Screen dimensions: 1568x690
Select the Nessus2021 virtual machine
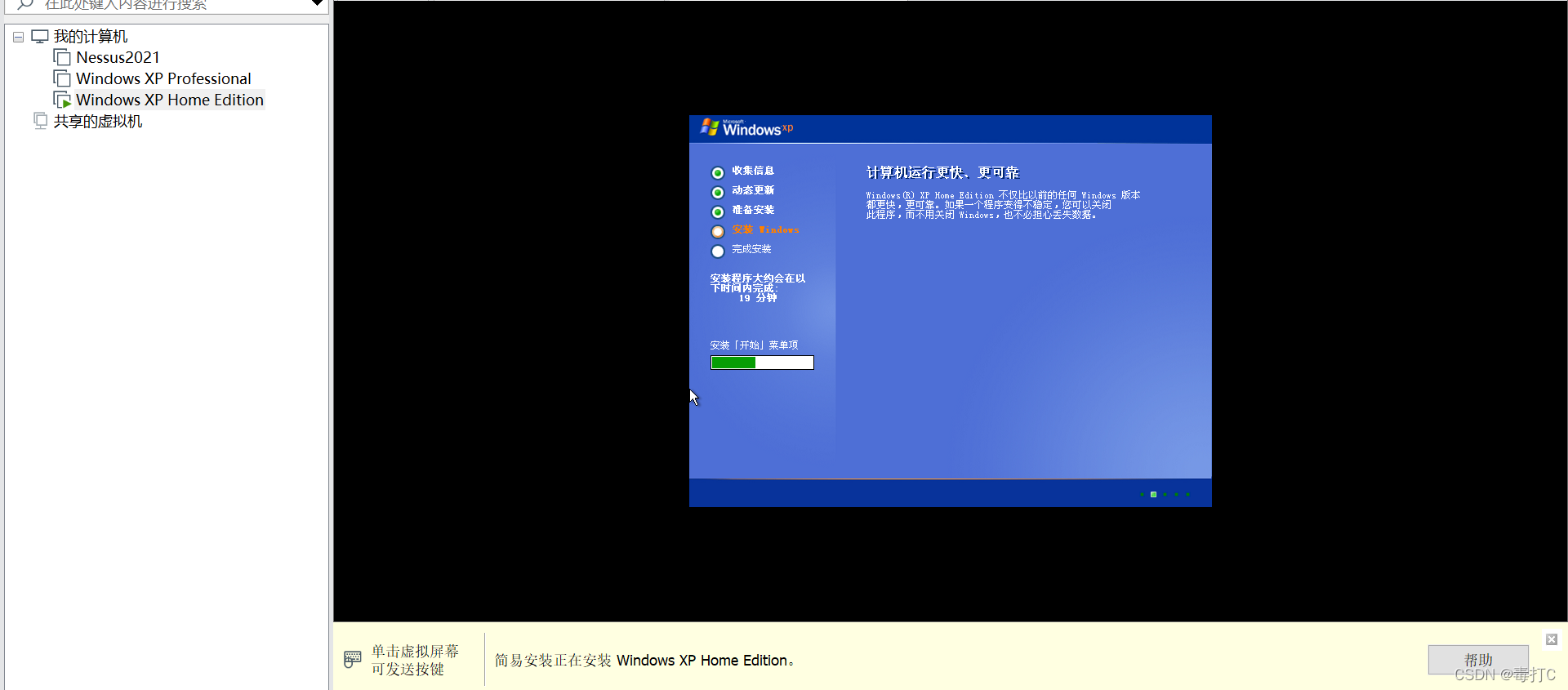coord(118,57)
